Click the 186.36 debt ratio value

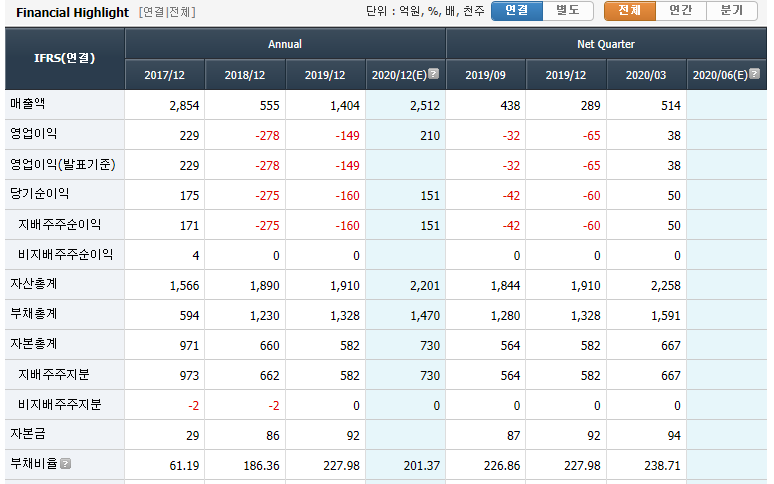pyautogui.click(x=261, y=466)
